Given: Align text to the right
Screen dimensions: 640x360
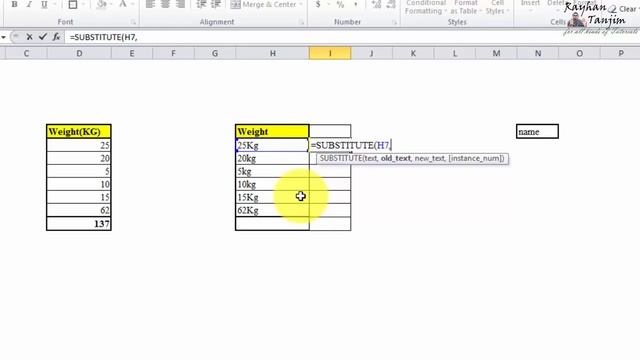Looking at the screenshot, I should [180, 4].
